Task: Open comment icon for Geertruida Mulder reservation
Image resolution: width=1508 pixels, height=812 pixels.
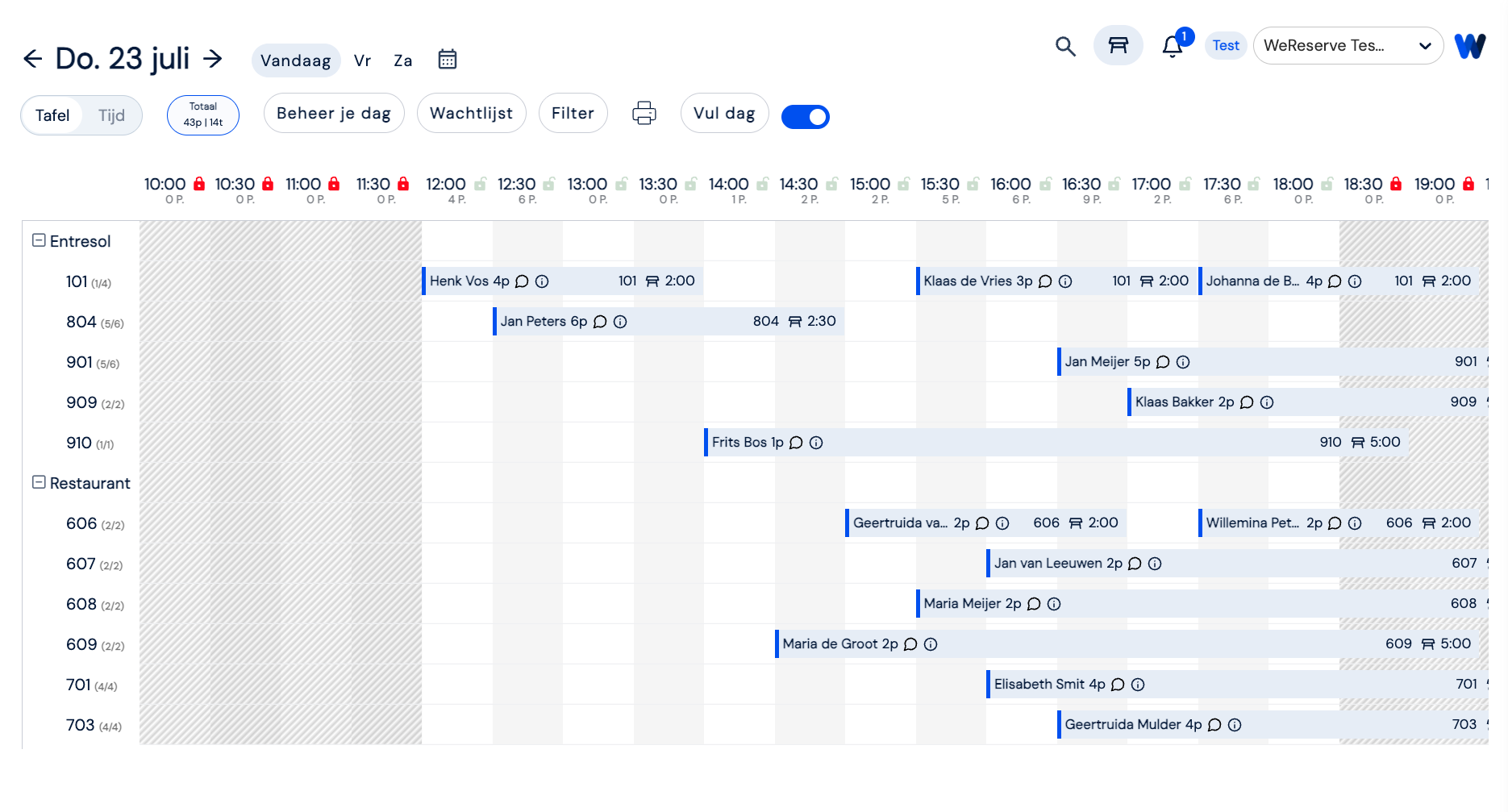Action: [x=1214, y=725]
